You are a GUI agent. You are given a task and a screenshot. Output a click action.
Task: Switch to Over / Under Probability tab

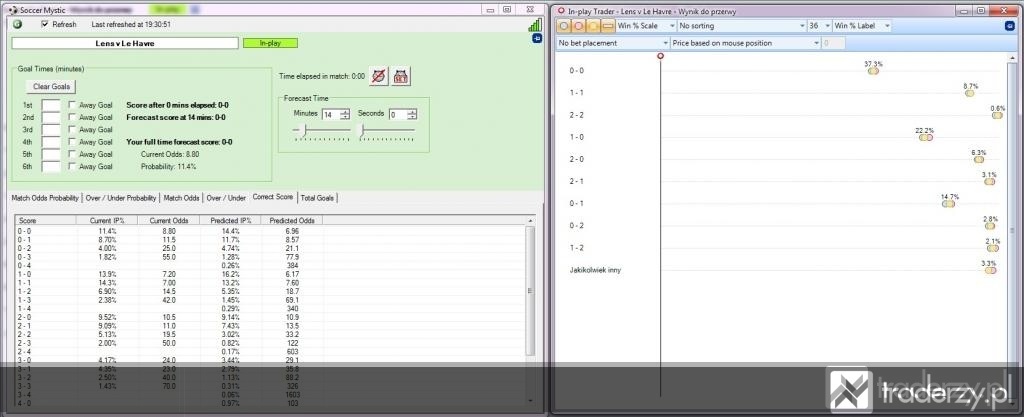tap(121, 198)
